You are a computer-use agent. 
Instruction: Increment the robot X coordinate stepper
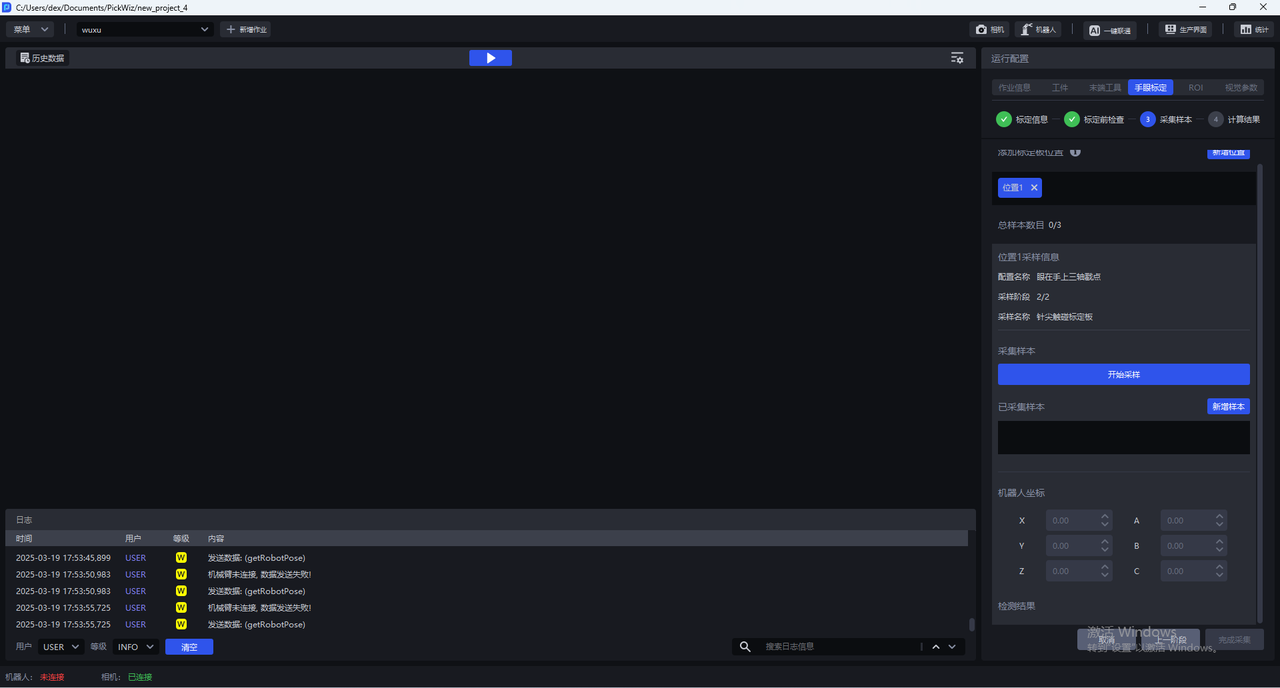point(1105,517)
